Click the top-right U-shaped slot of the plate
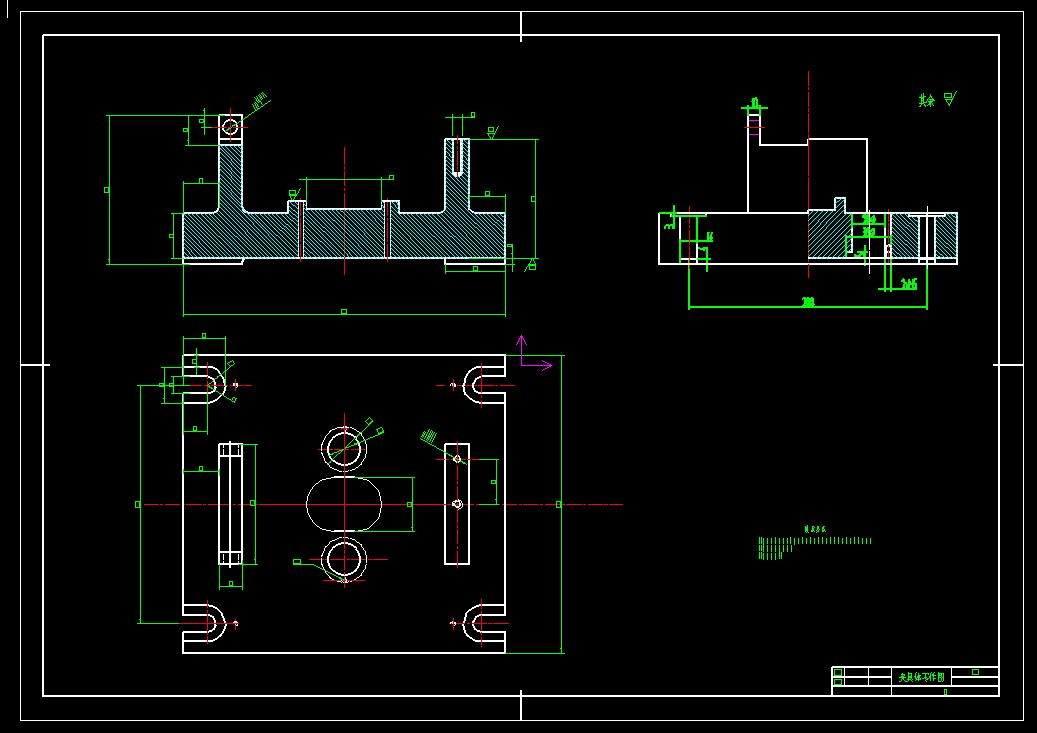 484,385
